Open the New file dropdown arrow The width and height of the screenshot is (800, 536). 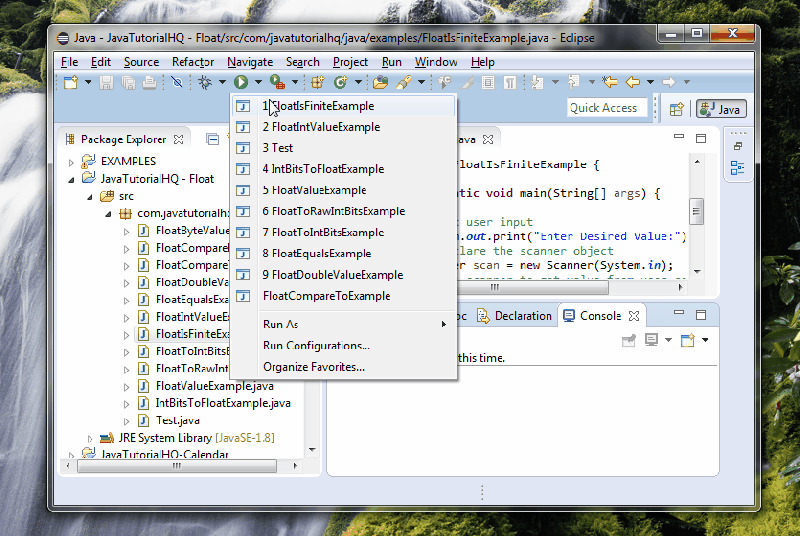point(88,82)
